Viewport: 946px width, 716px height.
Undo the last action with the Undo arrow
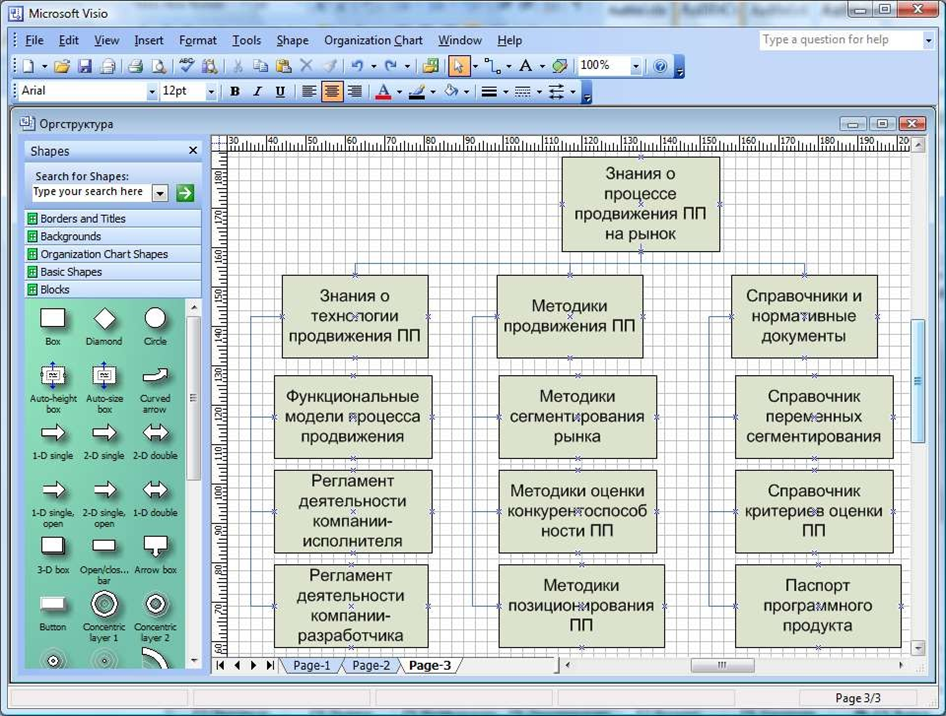[357, 66]
